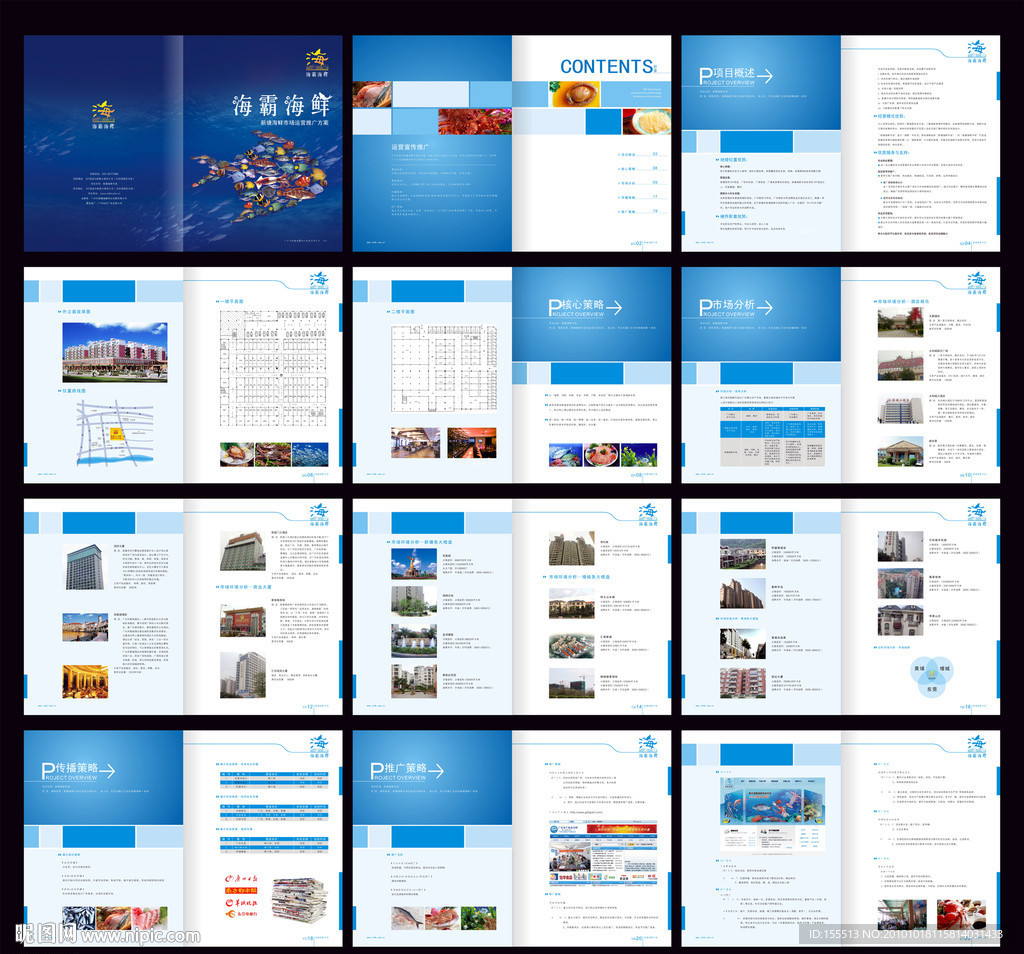Click the gold 海 logo on the dark back cover

point(103,112)
